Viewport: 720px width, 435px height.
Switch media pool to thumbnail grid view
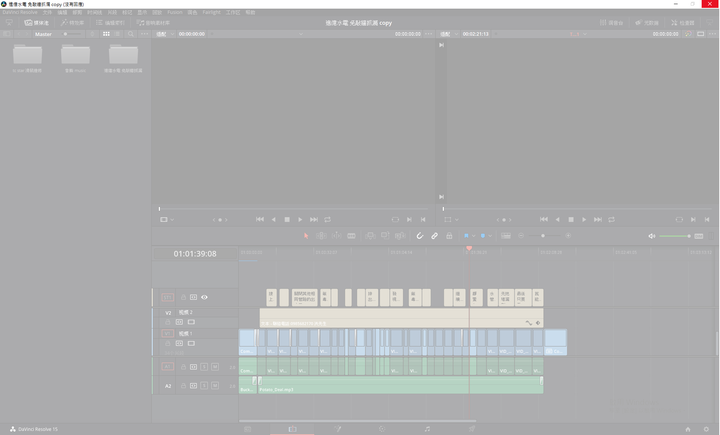pyautogui.click(x=106, y=34)
